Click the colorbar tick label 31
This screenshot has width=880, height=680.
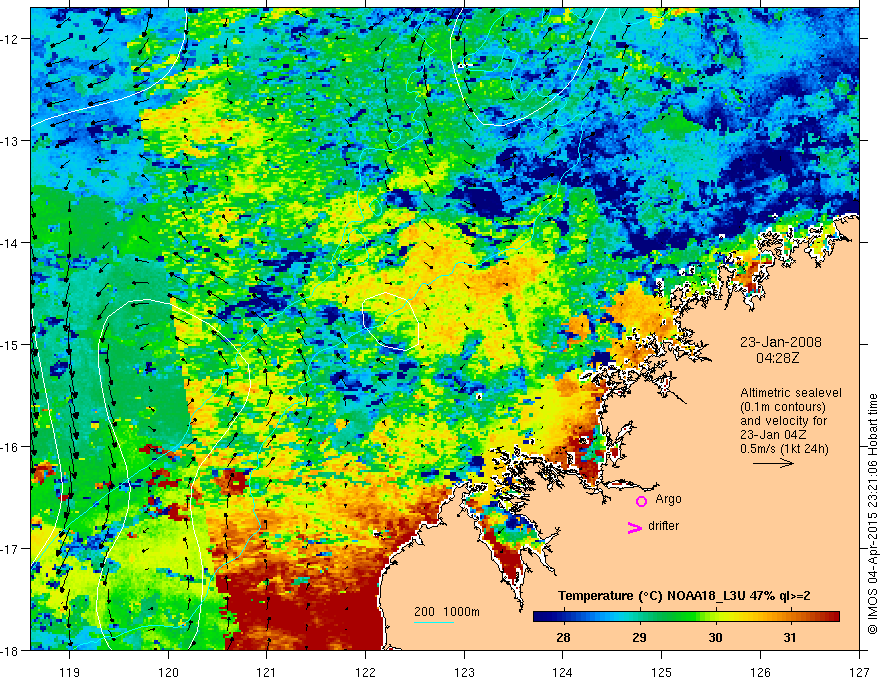(x=790, y=637)
